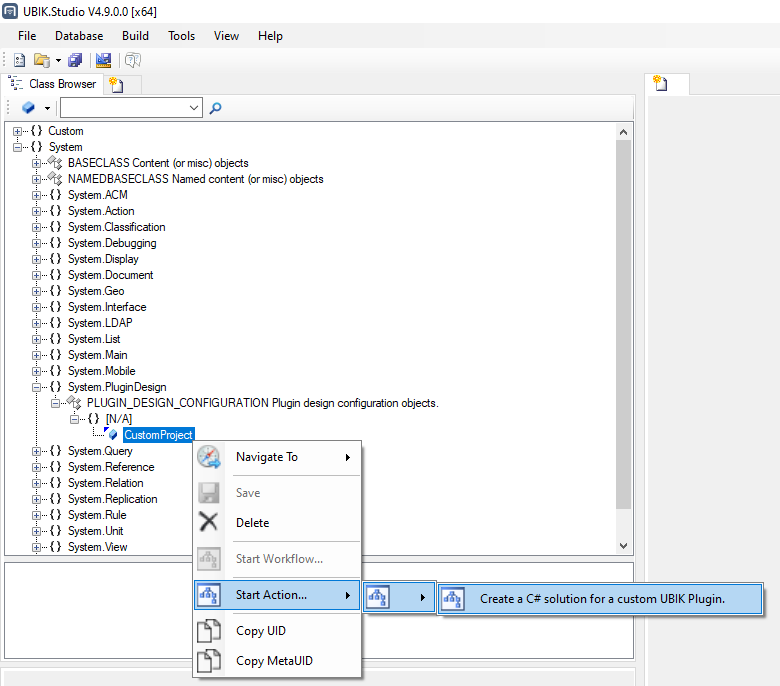Select Copy UID from context menu

262,631
